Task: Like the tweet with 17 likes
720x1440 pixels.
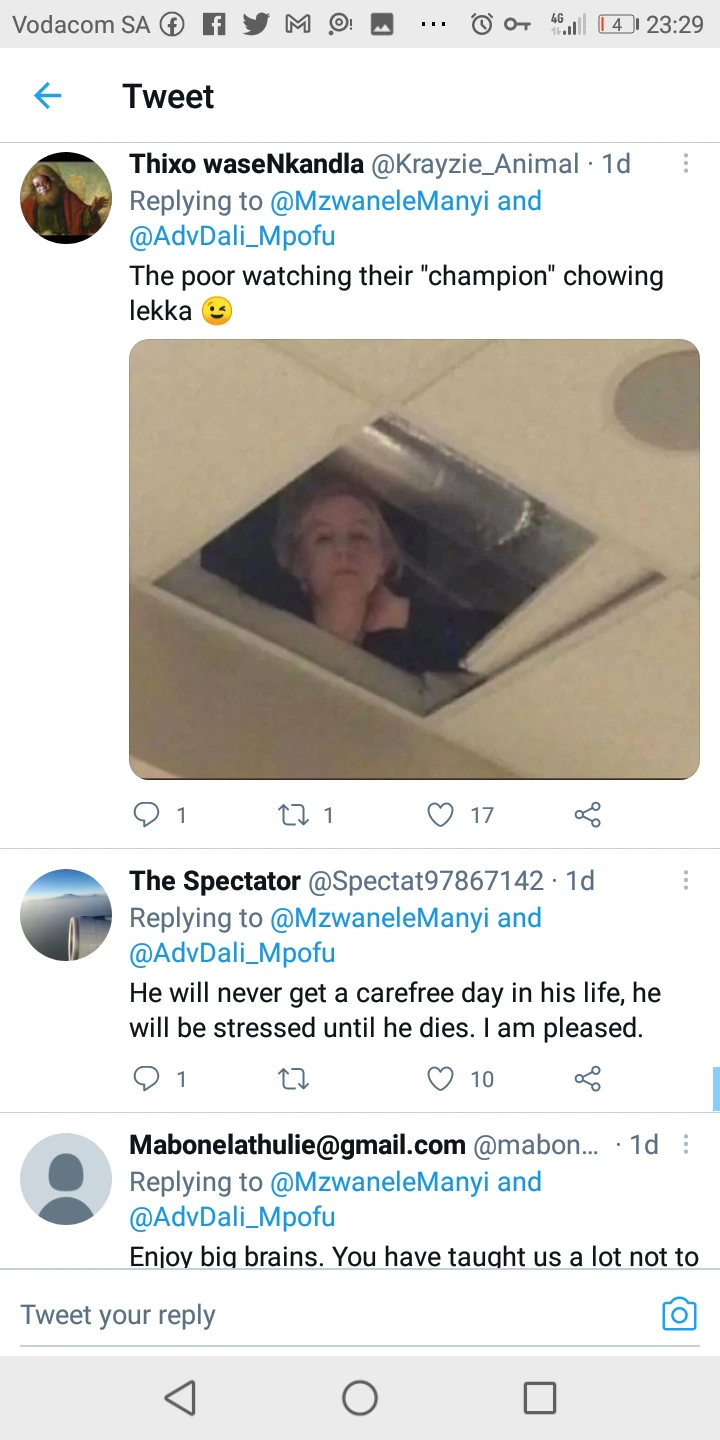Action: (441, 816)
